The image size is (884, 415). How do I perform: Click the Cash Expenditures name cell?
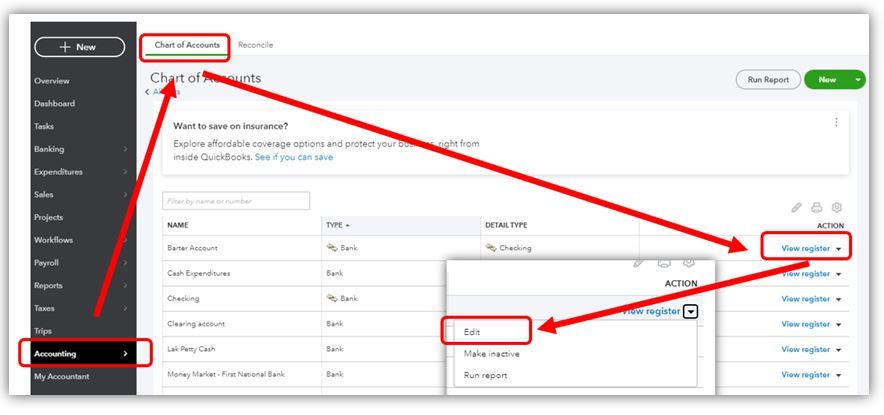[198, 273]
